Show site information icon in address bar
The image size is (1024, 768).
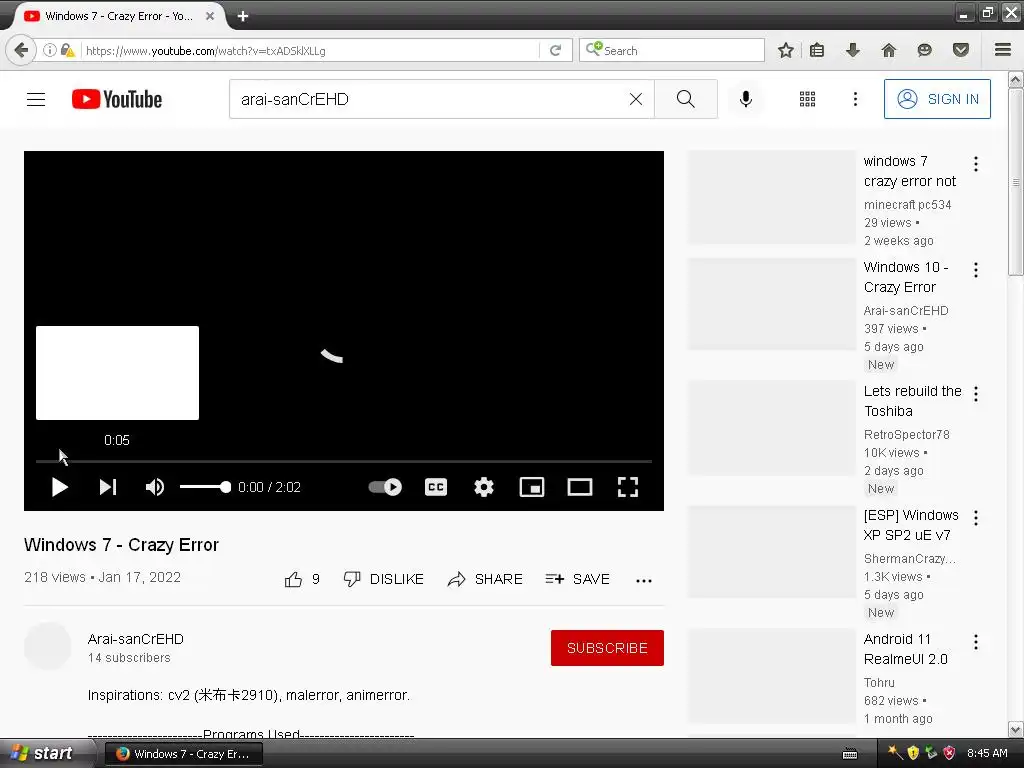coord(50,50)
